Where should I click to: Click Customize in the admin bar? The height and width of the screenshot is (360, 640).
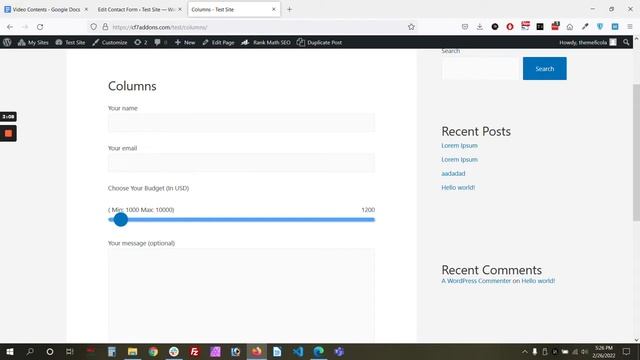110,42
